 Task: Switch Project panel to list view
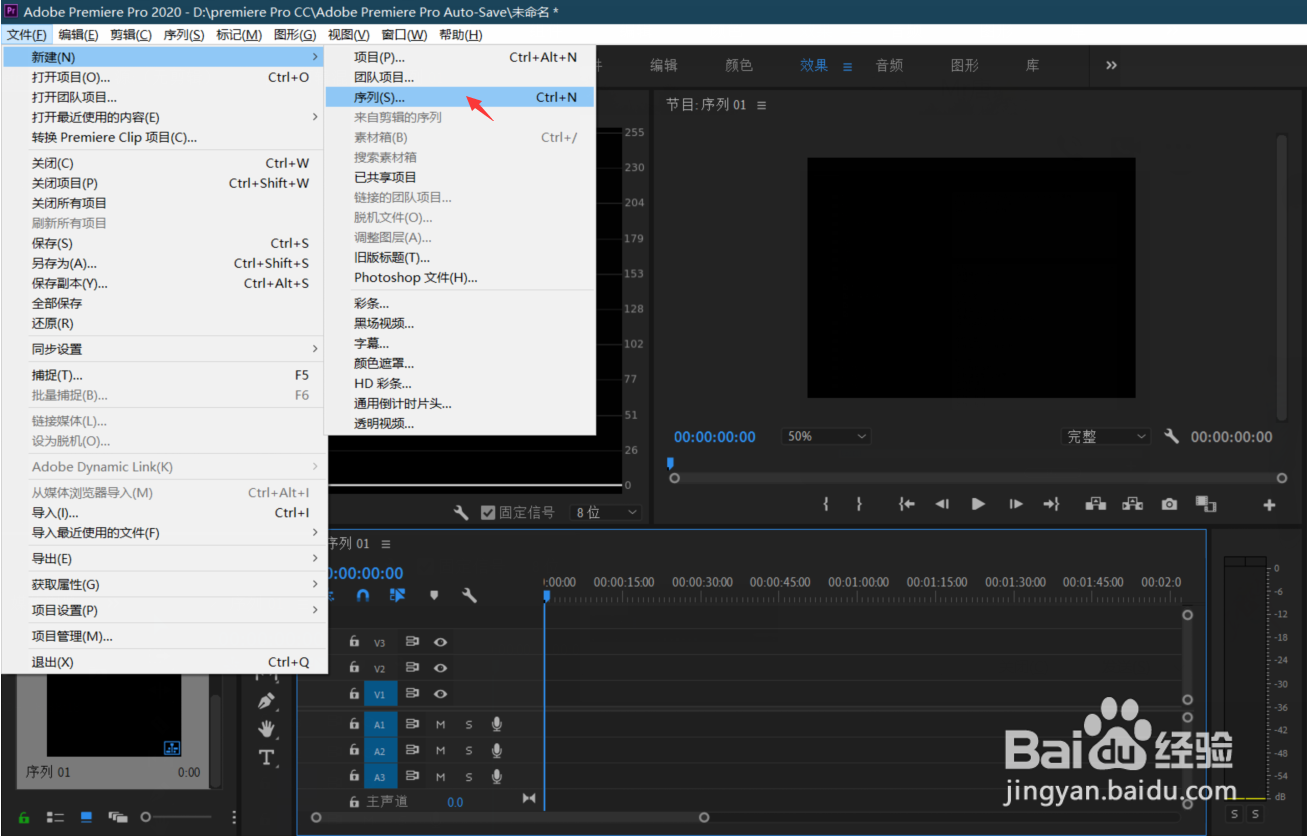pos(56,817)
